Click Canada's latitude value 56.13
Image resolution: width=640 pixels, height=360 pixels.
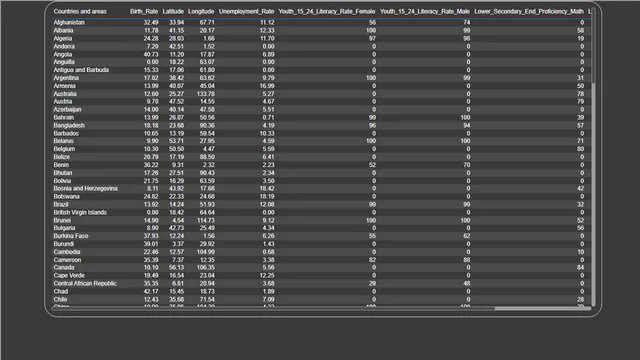pos(176,268)
